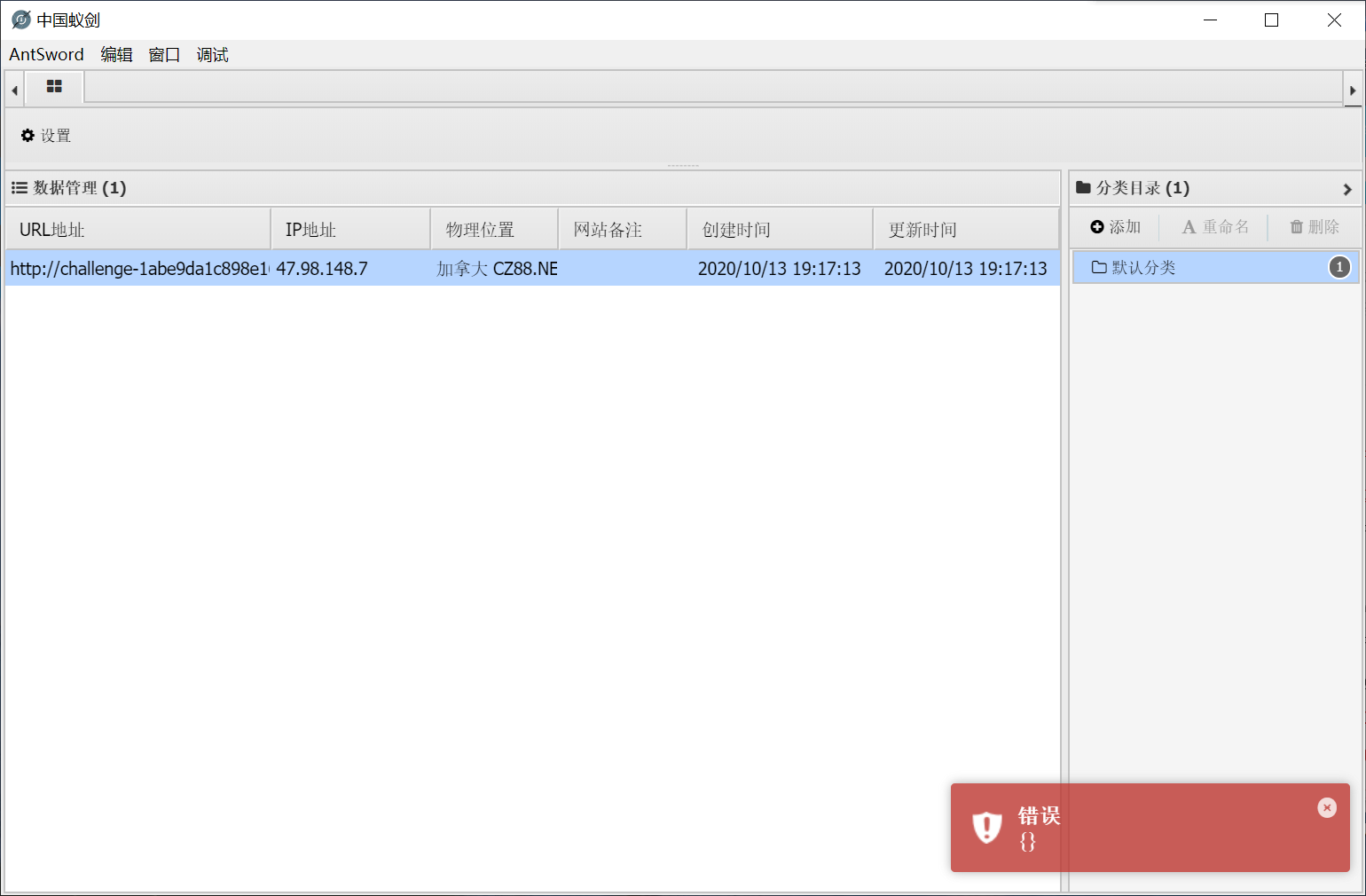Click the grid icon on the home tab

click(x=54, y=87)
